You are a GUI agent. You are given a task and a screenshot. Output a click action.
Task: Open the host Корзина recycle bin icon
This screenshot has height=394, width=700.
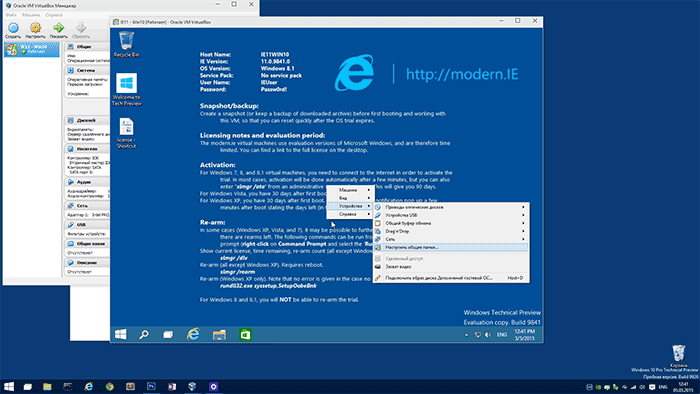[679, 355]
